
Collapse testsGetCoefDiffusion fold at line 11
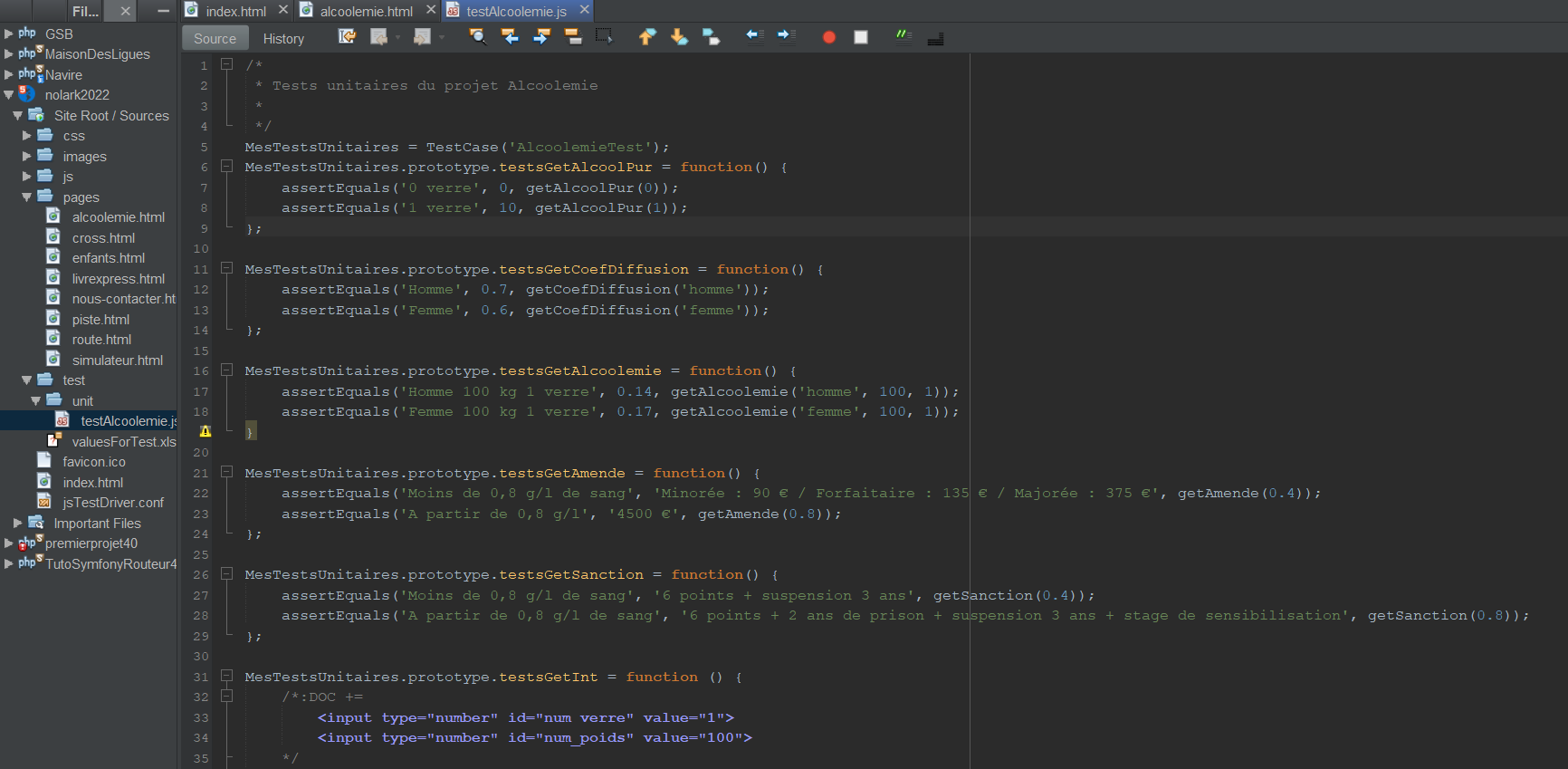[227, 268]
